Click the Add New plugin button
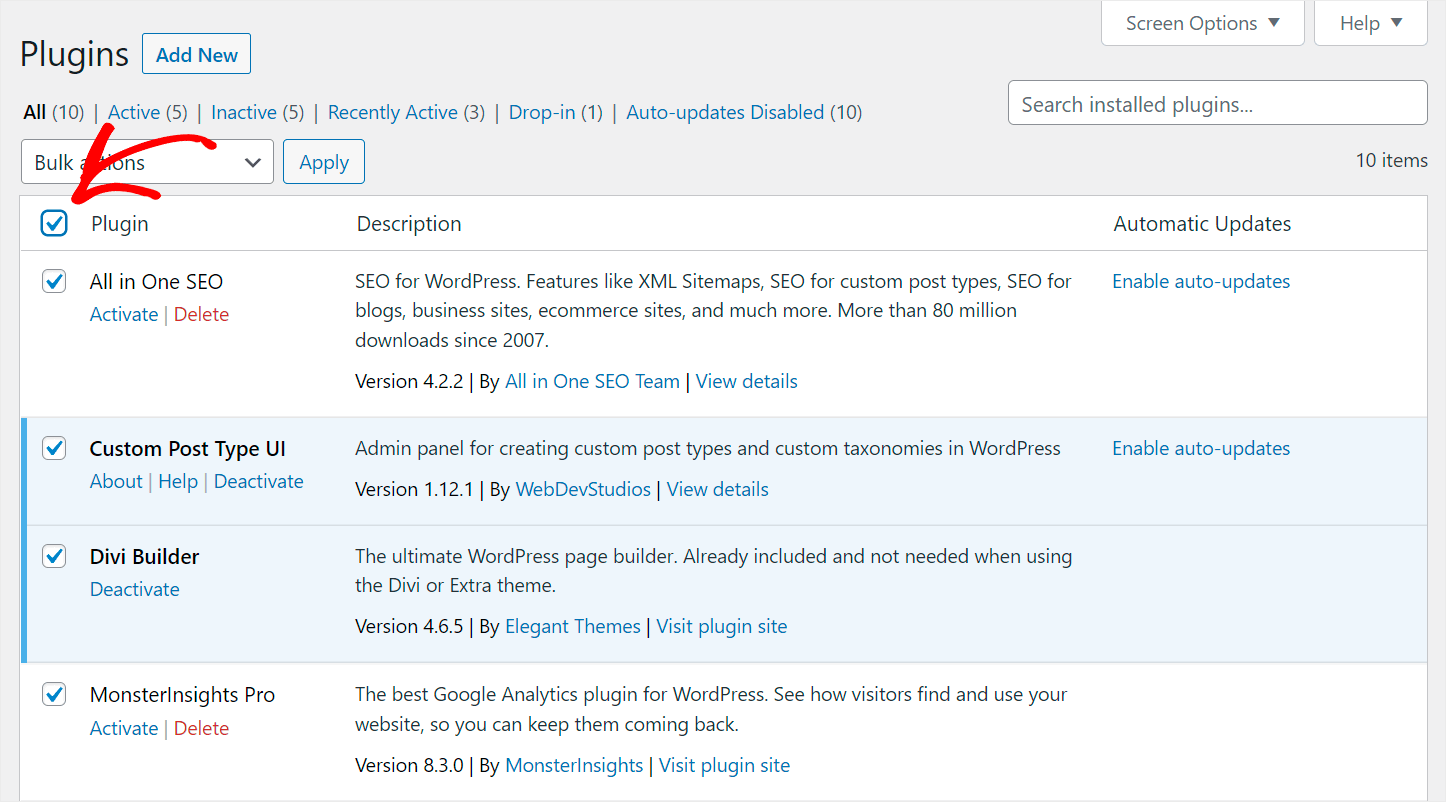The width and height of the screenshot is (1446, 802). pos(197,55)
